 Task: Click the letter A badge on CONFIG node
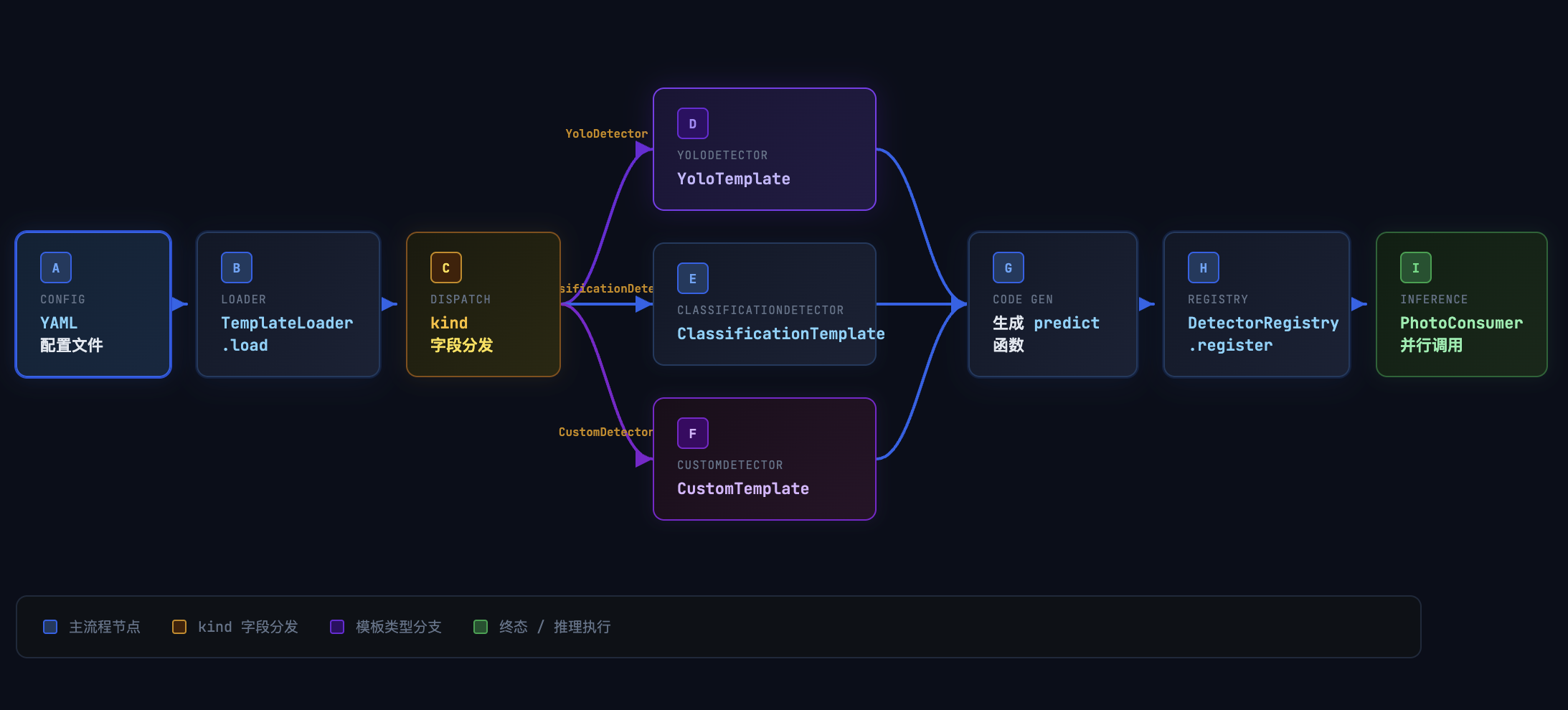coord(56,268)
